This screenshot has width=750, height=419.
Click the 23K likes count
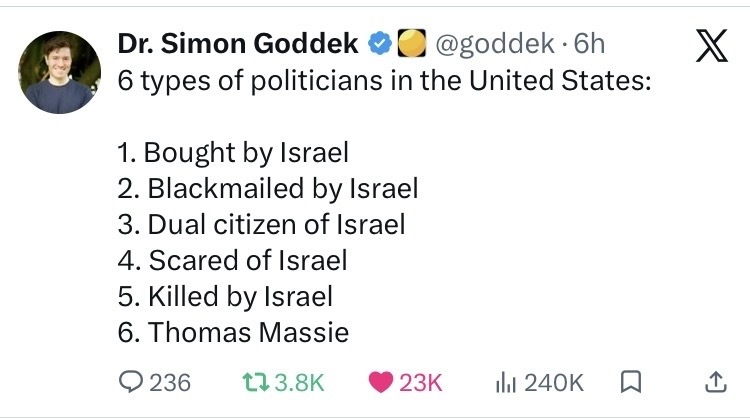coord(421,381)
